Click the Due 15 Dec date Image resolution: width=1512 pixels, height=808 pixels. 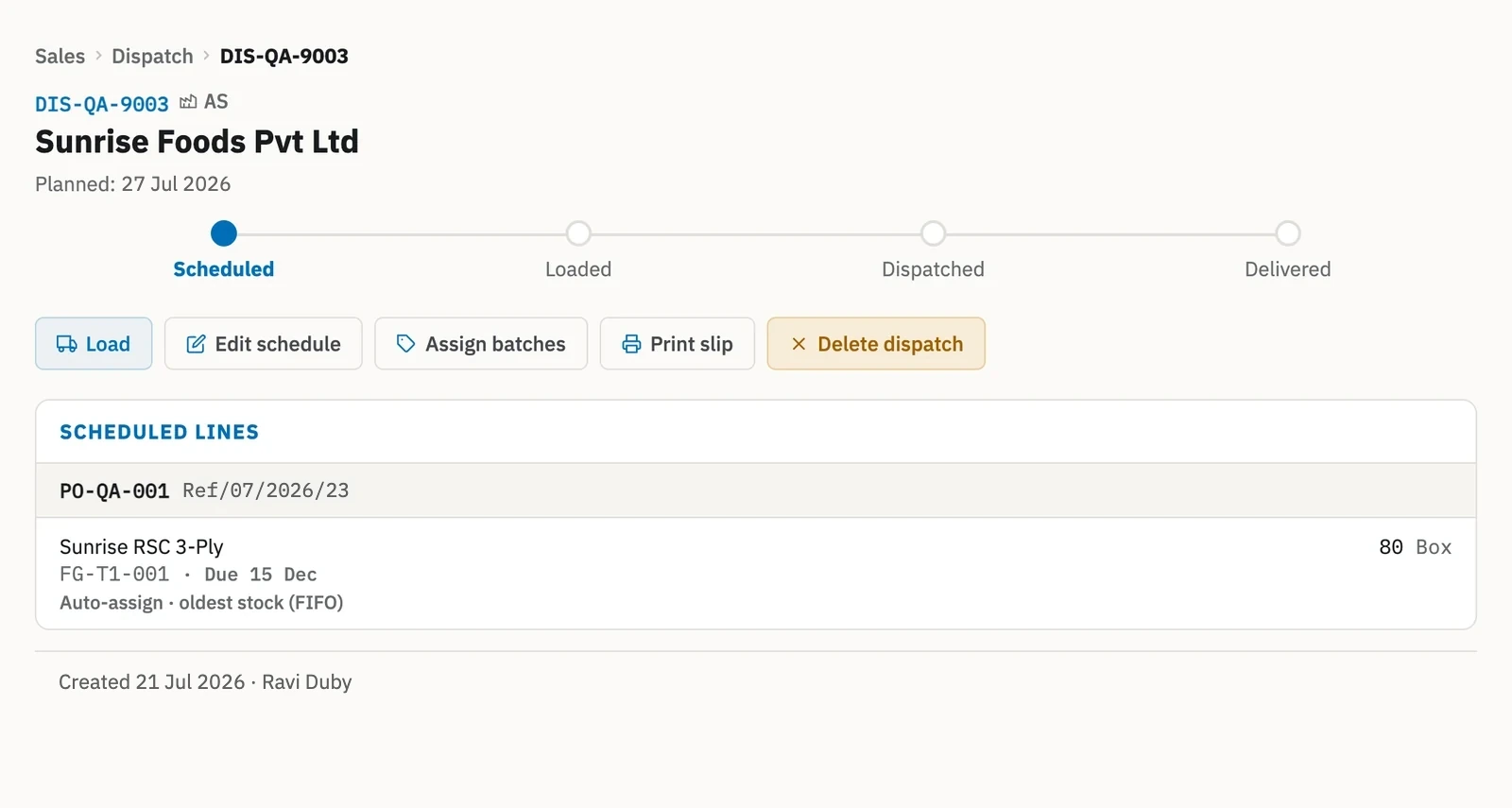click(x=261, y=575)
